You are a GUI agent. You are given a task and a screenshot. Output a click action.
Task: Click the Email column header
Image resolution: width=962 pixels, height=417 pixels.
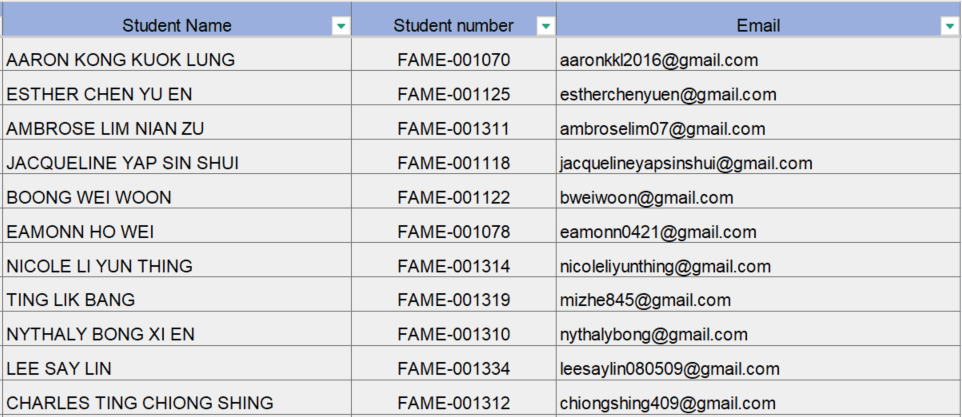(758, 26)
